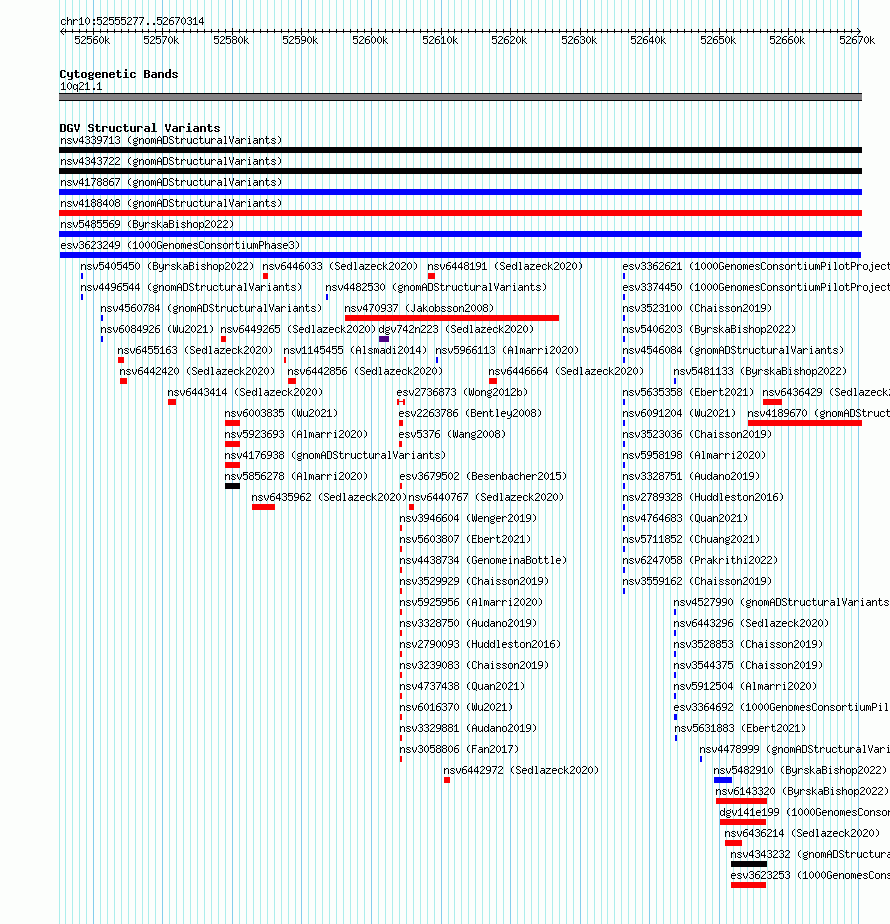Click the nsv4339713 gnomAD variant label
The width and height of the screenshot is (890, 924).
171,140
